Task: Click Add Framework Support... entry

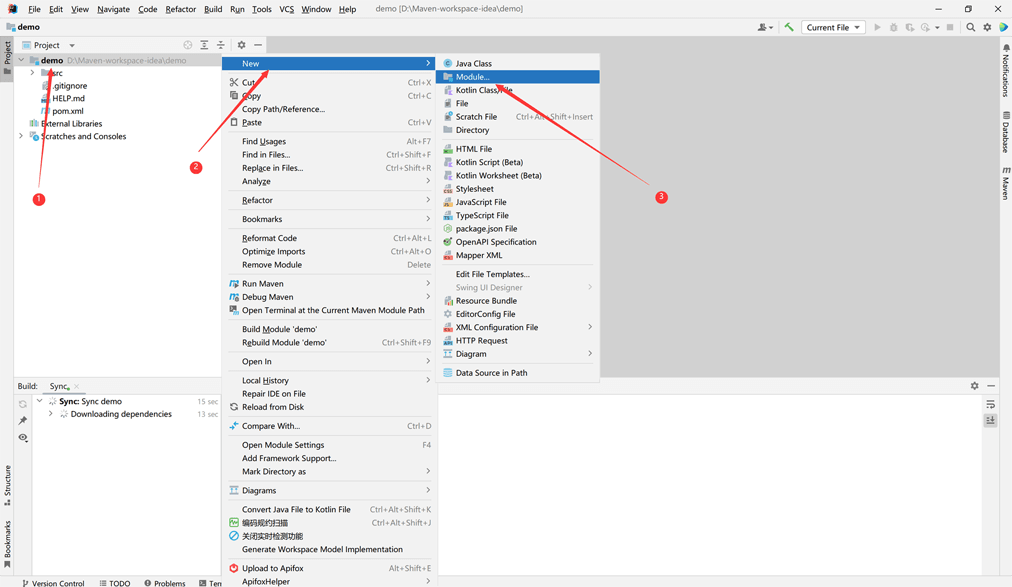Action: 330,459
